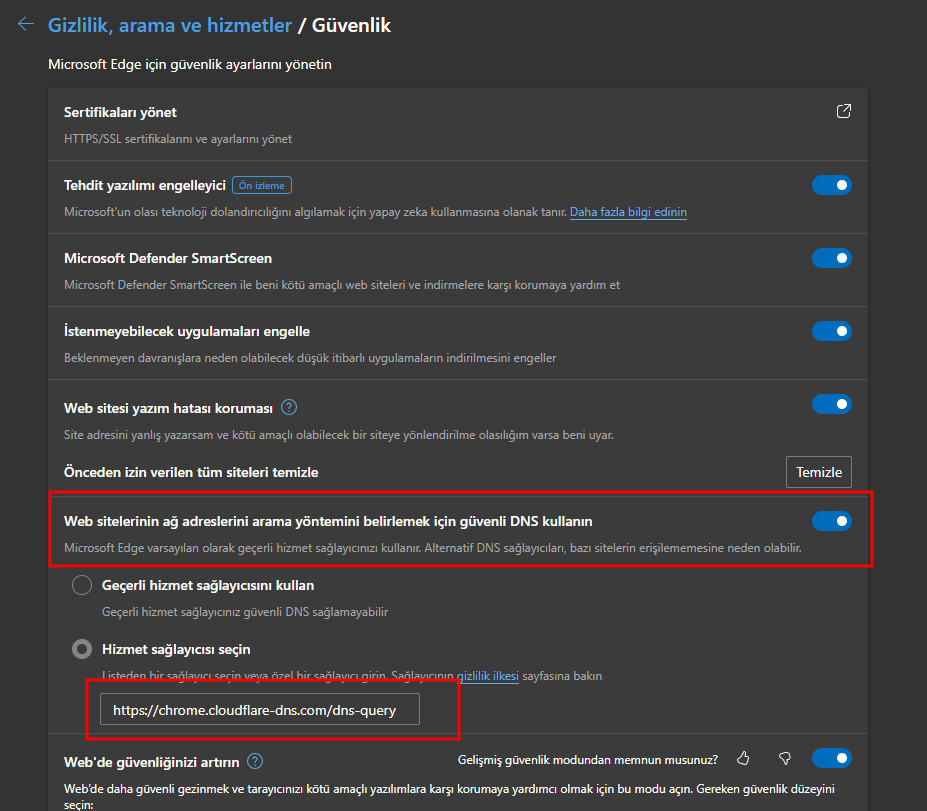This screenshot has height=811, width=927.
Task: Select Hizmet sağlayıcısı seçin radio button
Action: click(82, 649)
